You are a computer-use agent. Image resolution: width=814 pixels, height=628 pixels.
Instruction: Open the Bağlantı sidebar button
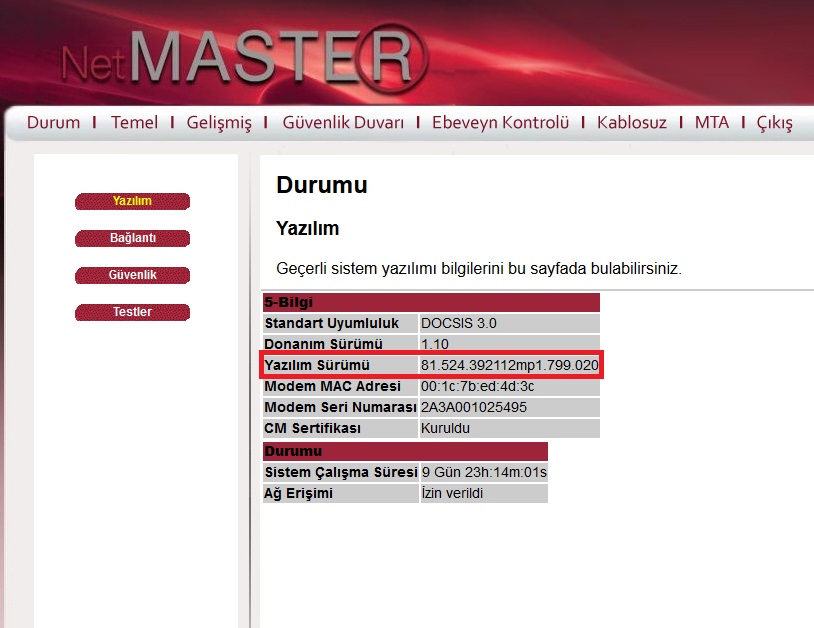pyautogui.click(x=132, y=238)
